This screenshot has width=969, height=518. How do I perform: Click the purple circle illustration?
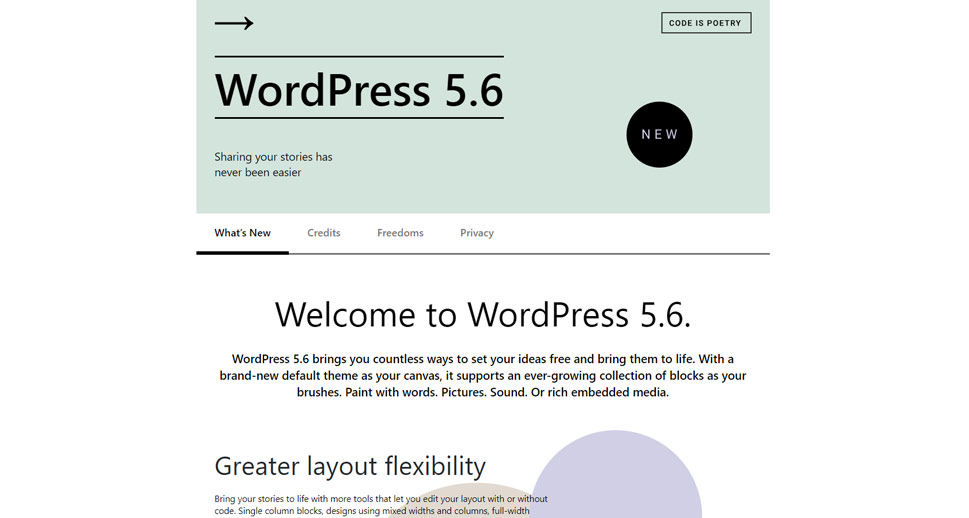(x=616, y=475)
